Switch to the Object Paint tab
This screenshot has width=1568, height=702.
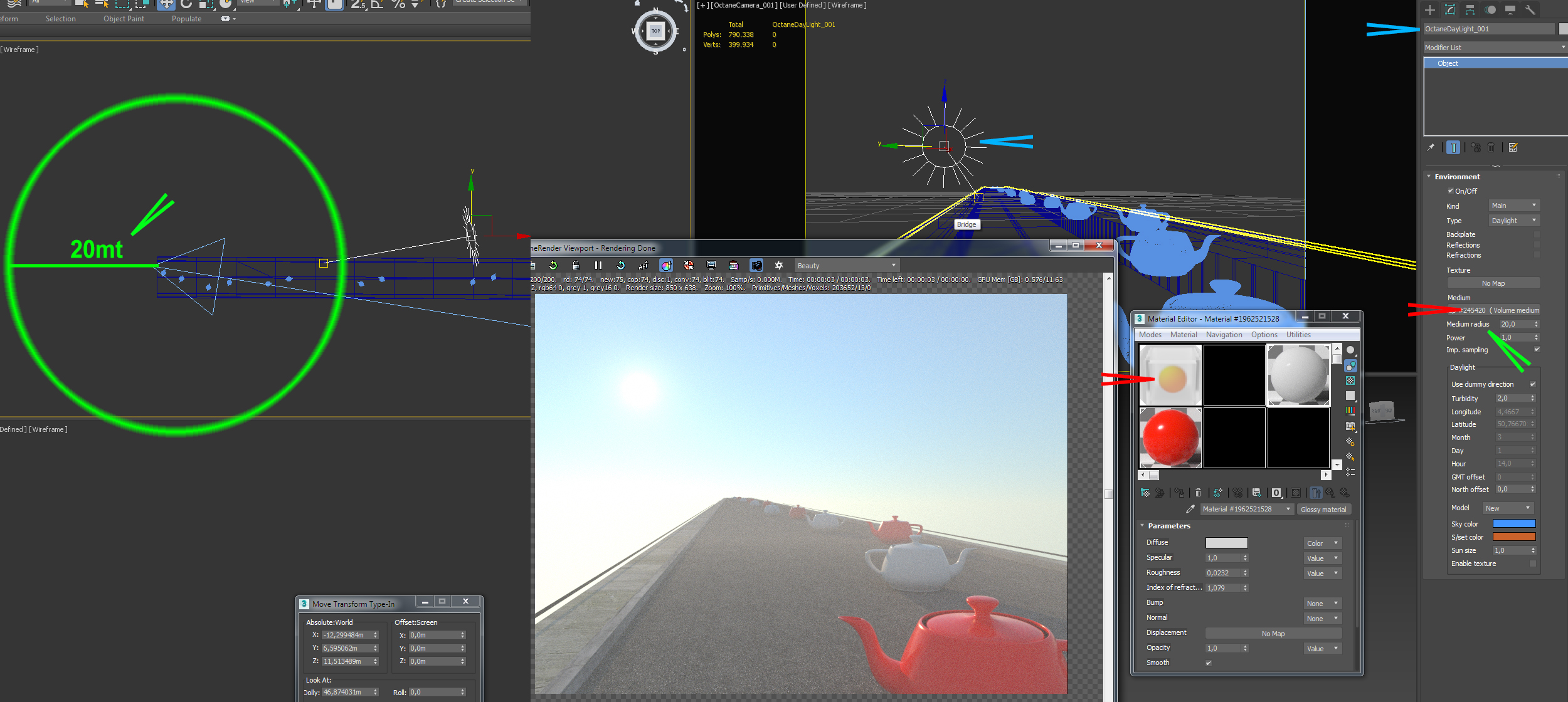pyautogui.click(x=124, y=19)
